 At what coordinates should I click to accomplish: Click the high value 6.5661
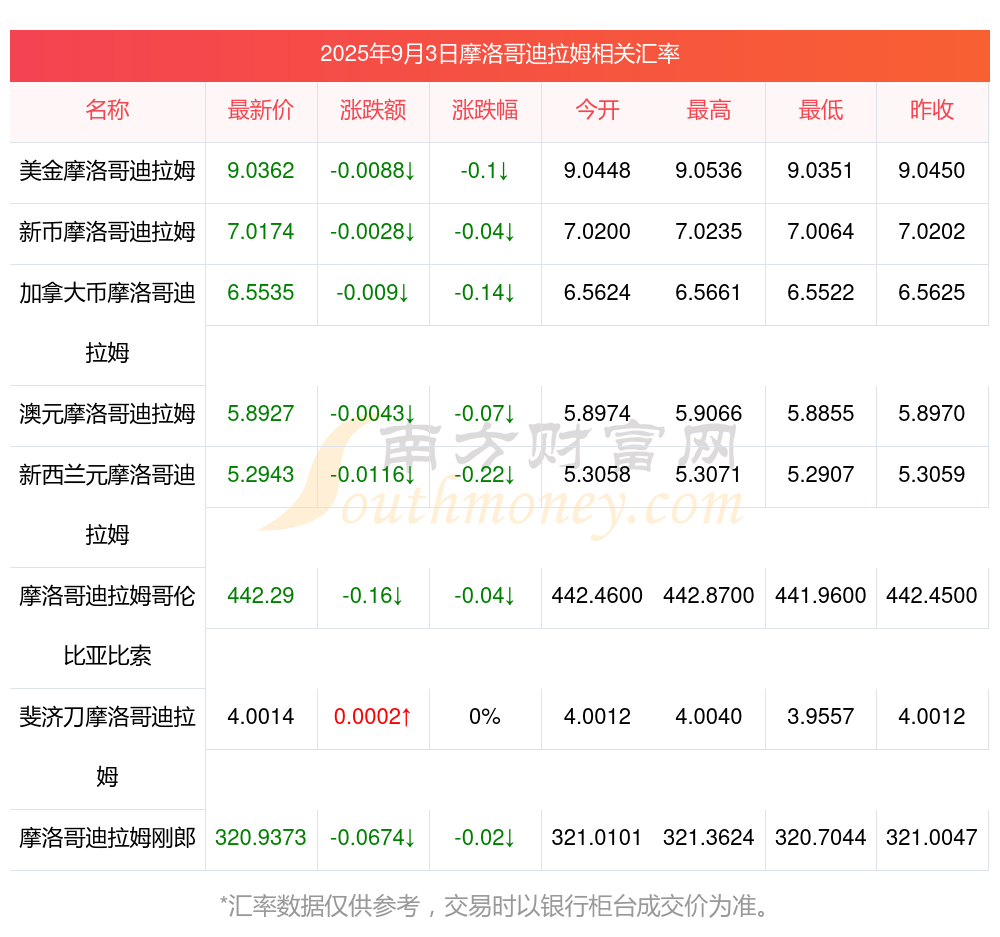[709, 293]
